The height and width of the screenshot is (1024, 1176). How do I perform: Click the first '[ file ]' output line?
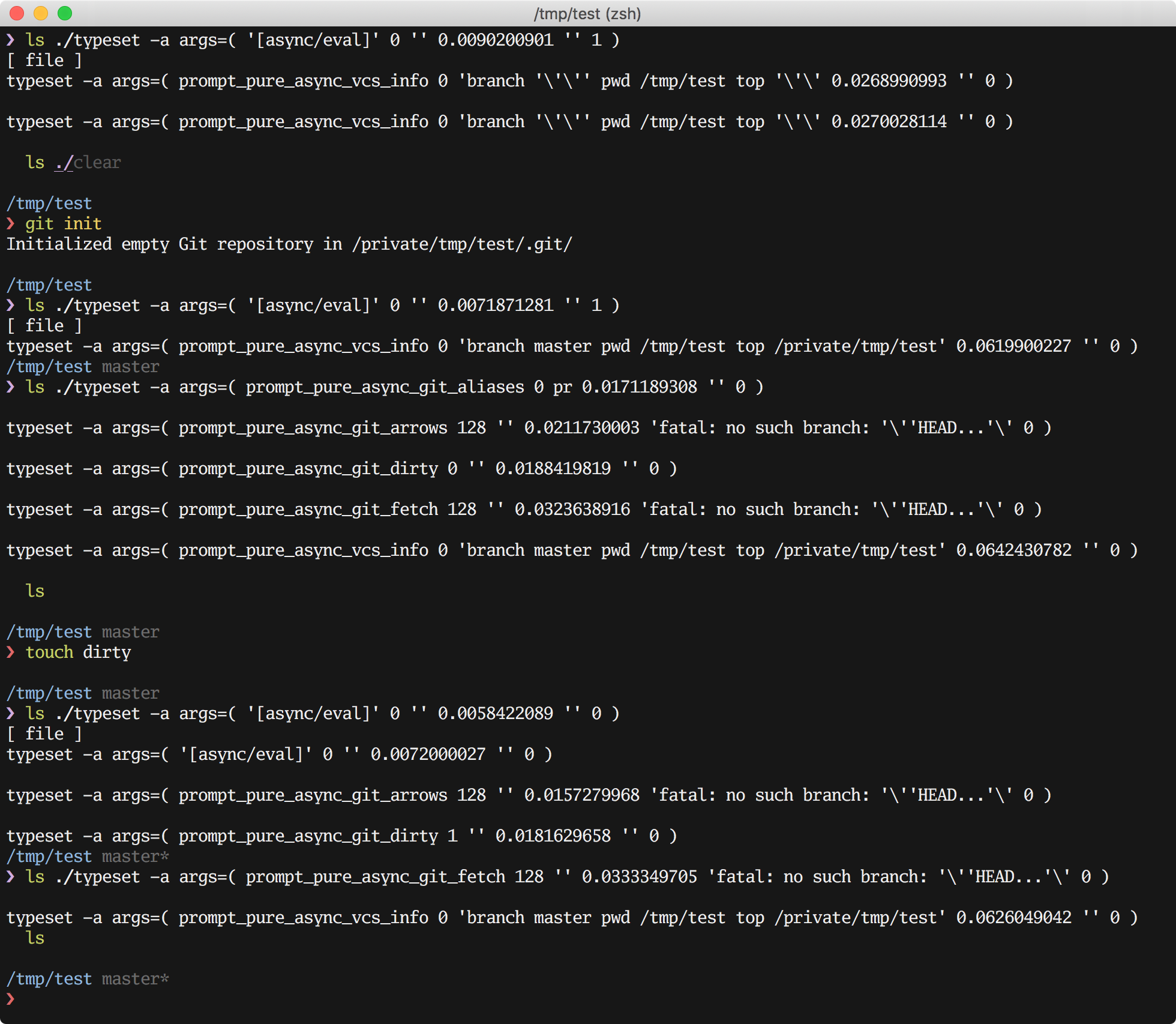pos(44,61)
